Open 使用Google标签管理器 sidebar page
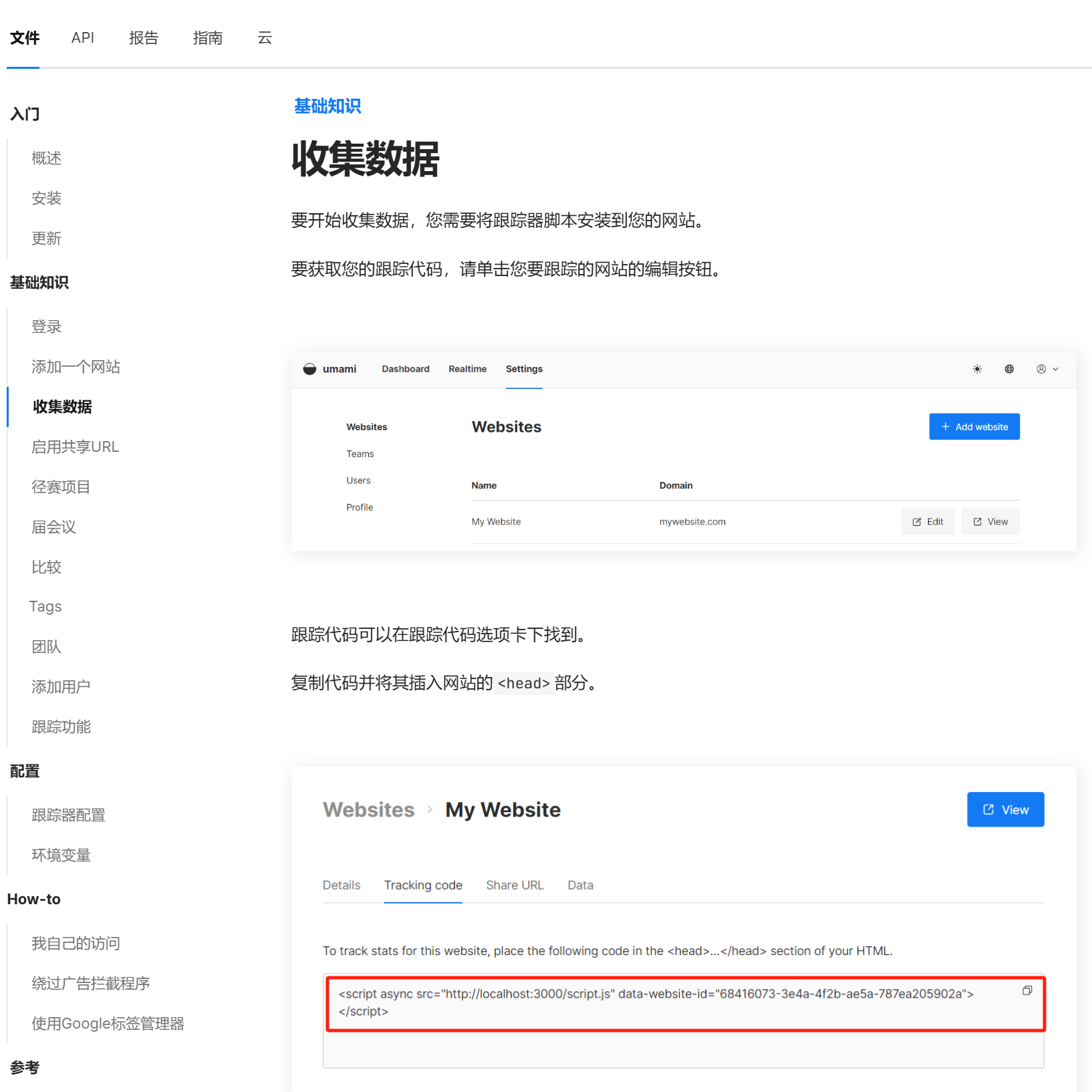Screen dimensions: 1092x1092 click(108, 1023)
